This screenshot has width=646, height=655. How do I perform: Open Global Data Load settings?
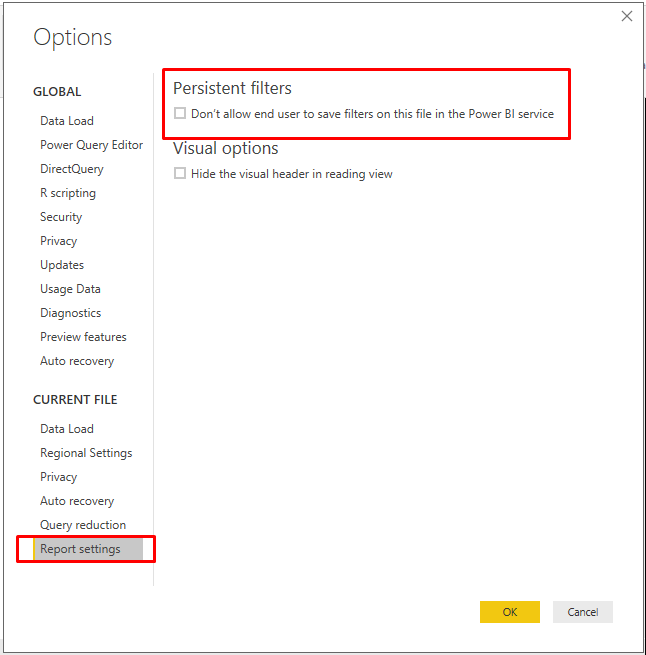(x=67, y=121)
